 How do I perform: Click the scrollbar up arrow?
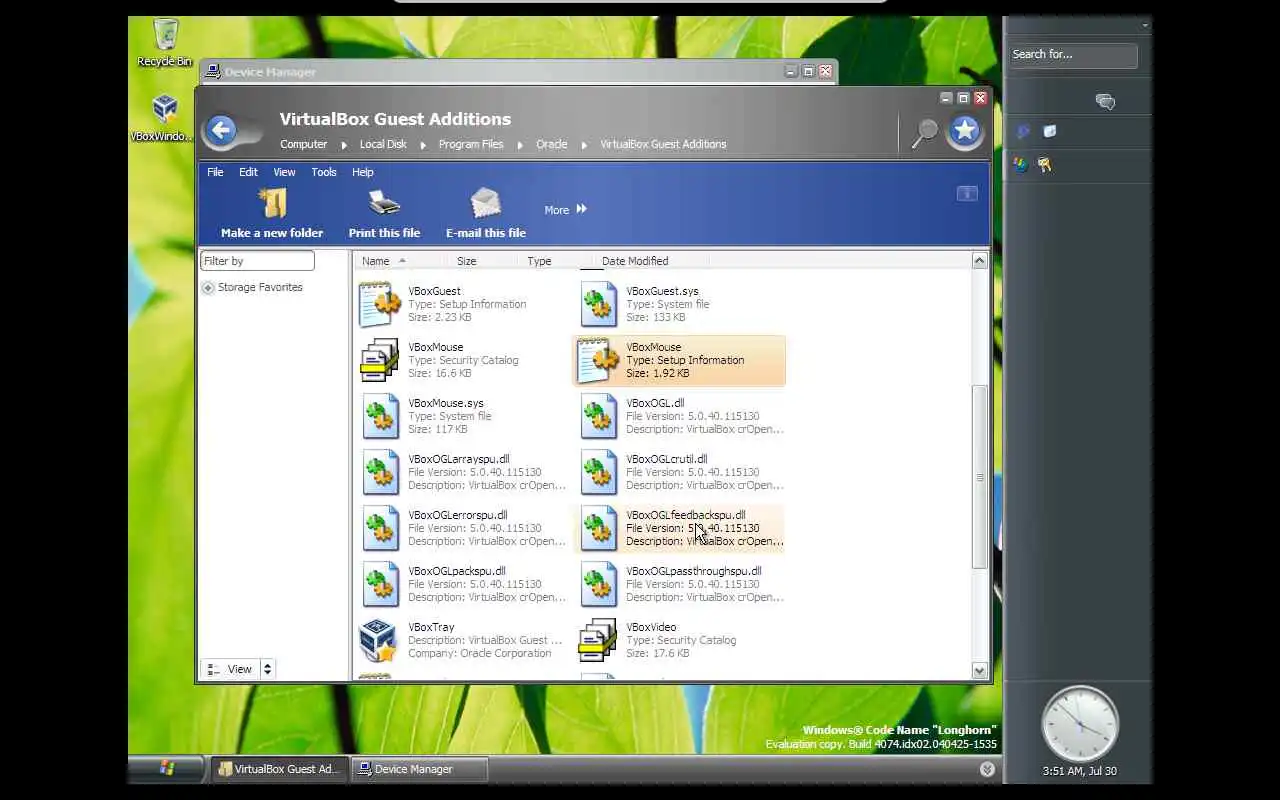coord(979,260)
